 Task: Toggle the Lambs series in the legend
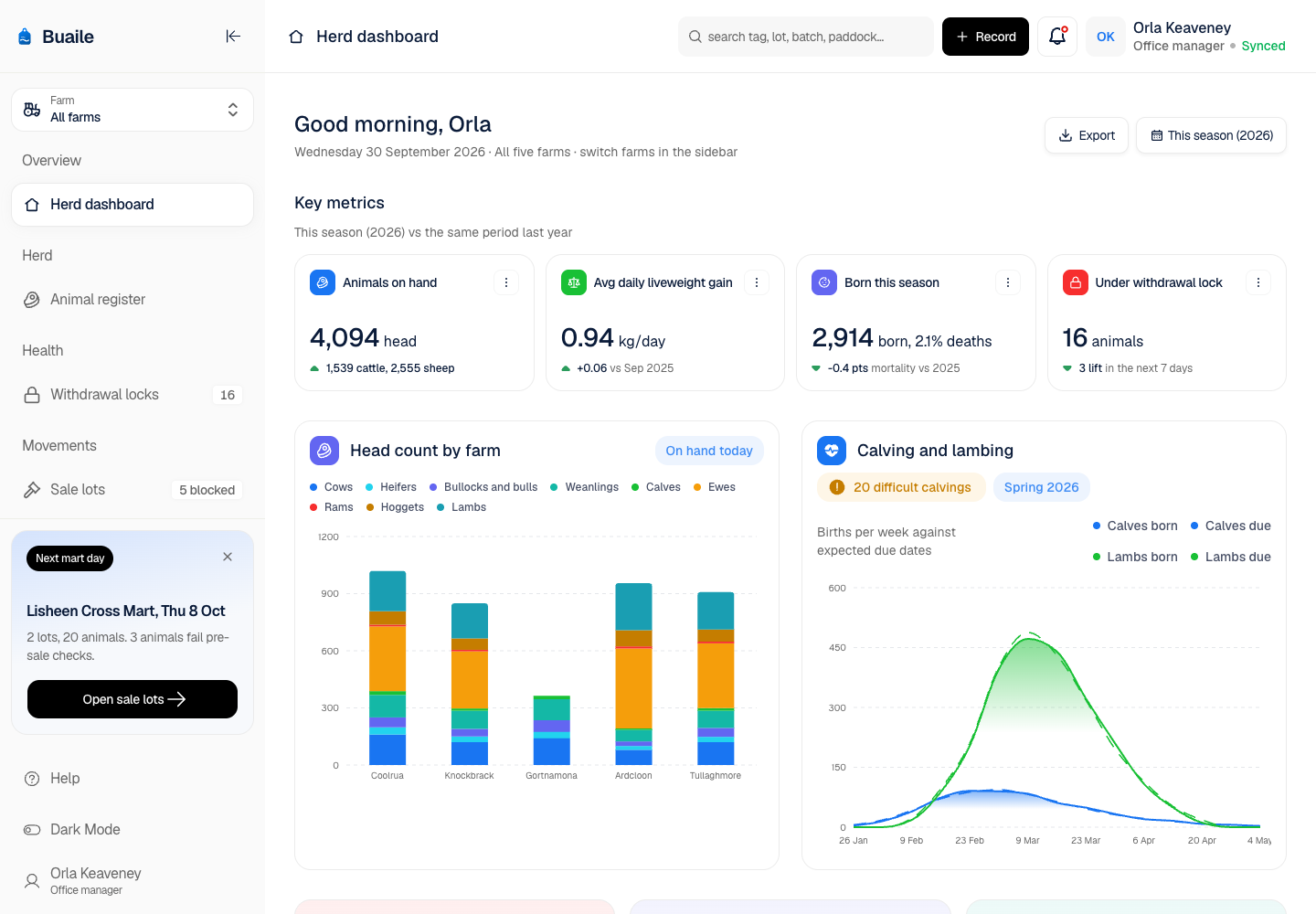tap(462, 507)
